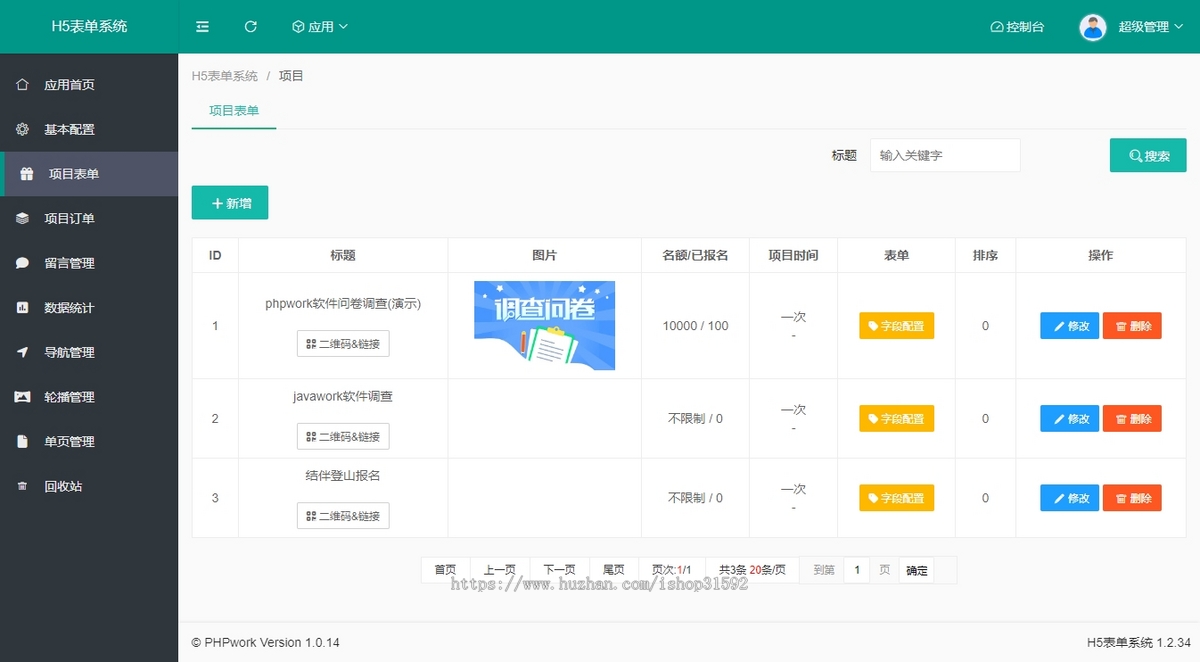Click the 标题 keyword search field
The image size is (1200, 662).
tap(944, 156)
